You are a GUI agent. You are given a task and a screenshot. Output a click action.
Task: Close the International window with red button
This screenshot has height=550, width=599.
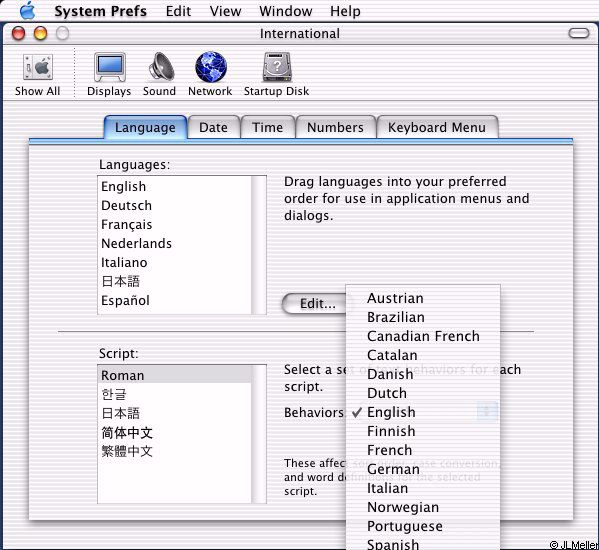(x=18, y=33)
